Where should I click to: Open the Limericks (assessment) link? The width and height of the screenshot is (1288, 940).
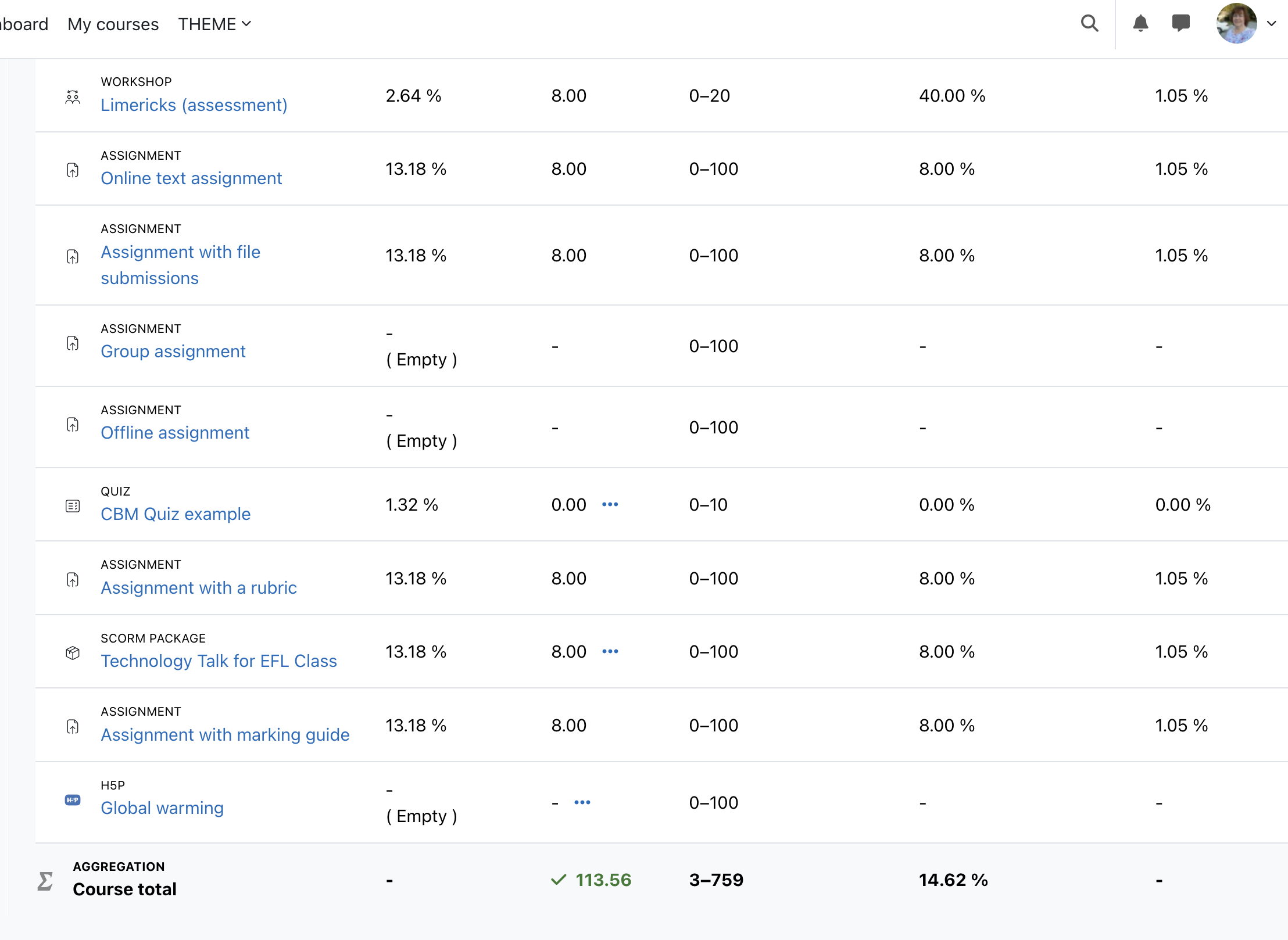click(x=194, y=105)
